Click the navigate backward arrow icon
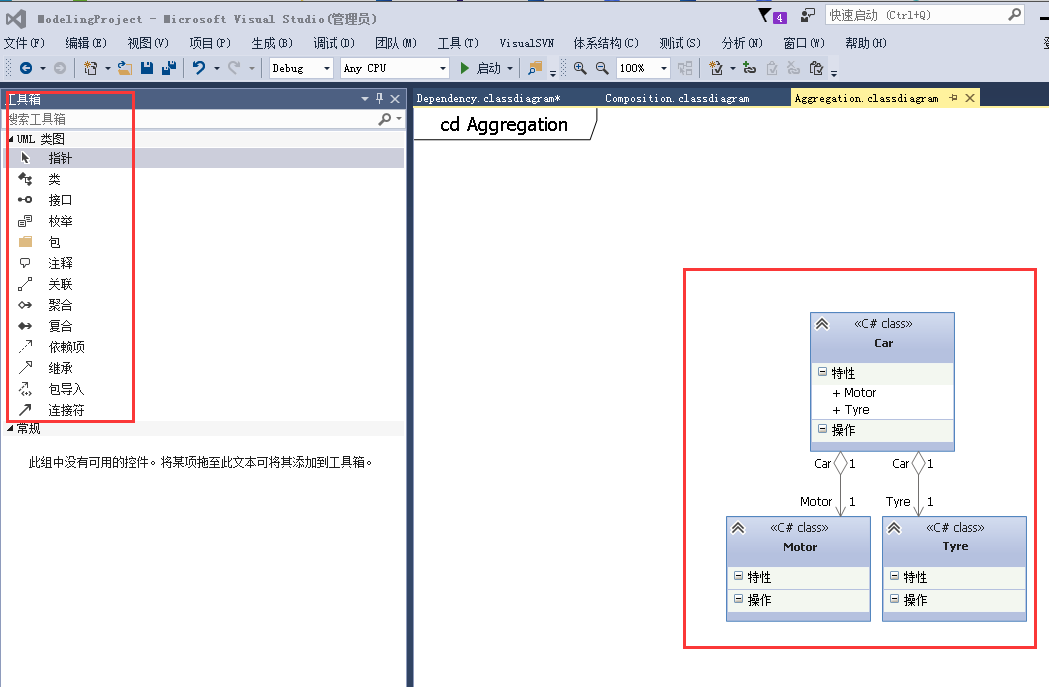Screen dimensions: 1049x687 coord(26,68)
